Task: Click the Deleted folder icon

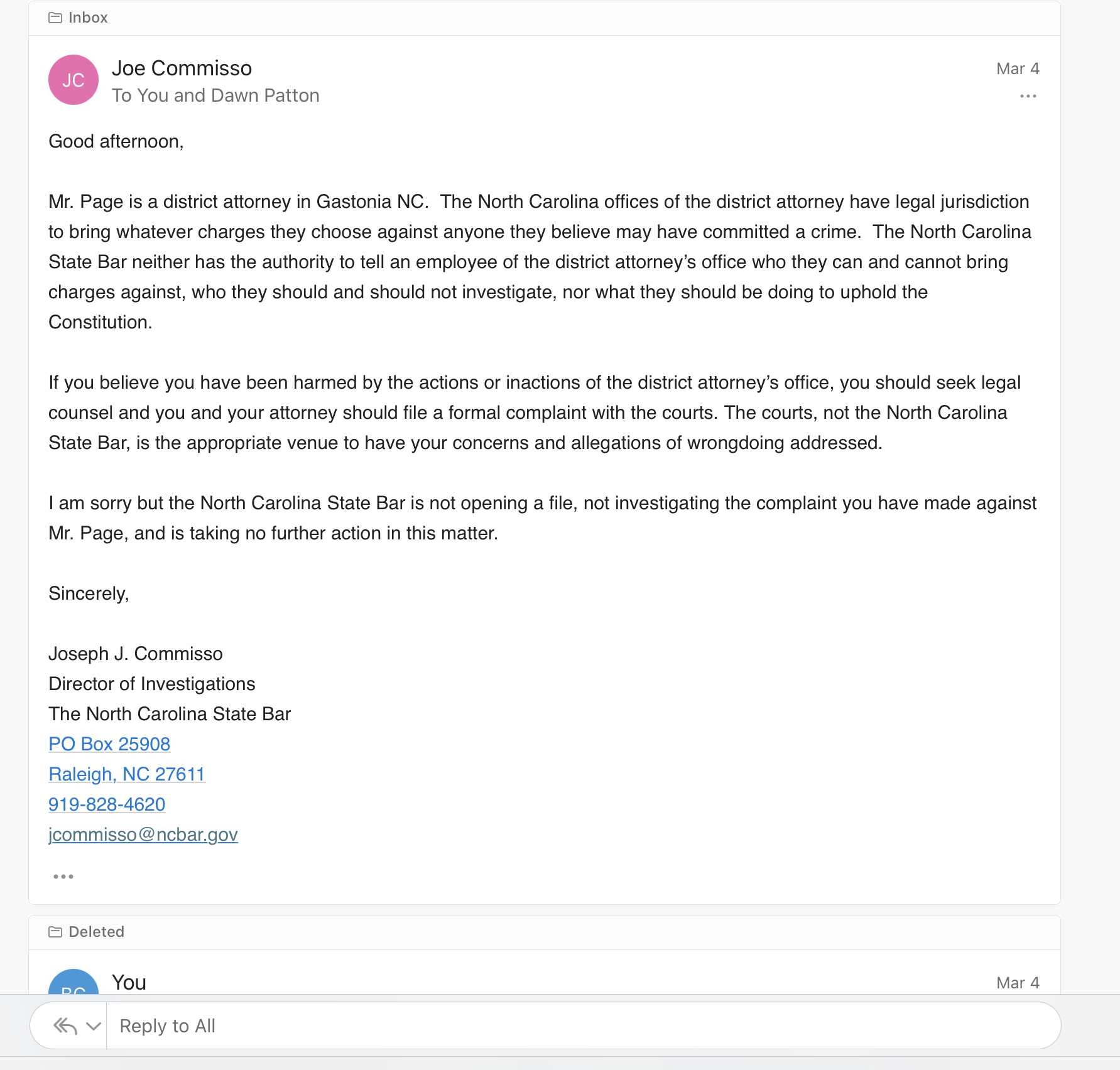Action: (55, 932)
